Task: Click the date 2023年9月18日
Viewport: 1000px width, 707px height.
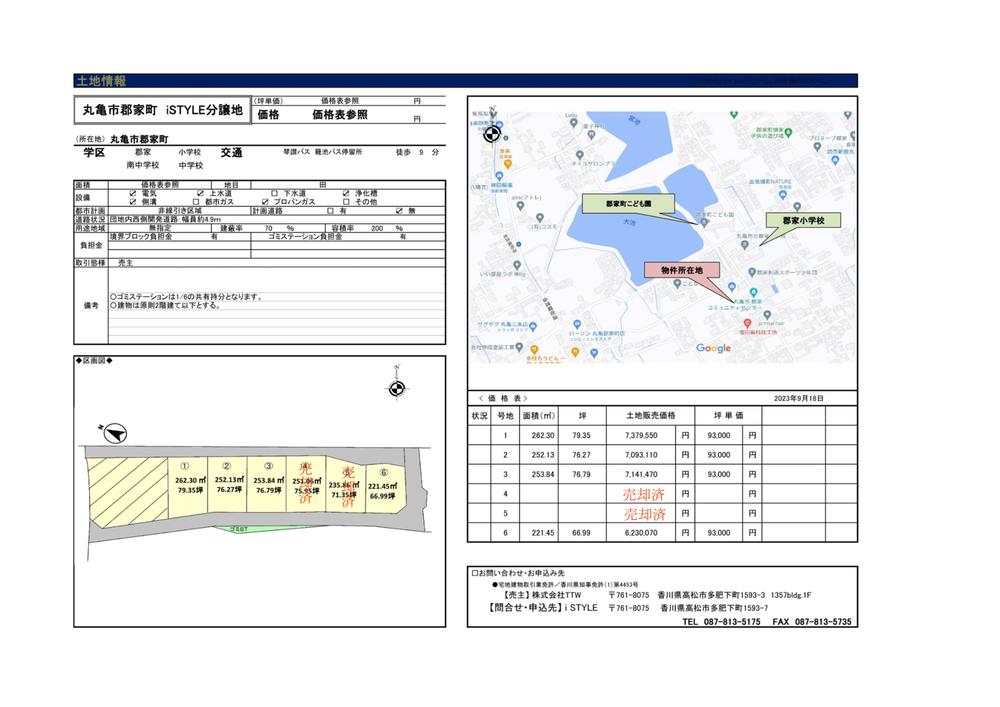Action: tap(798, 398)
